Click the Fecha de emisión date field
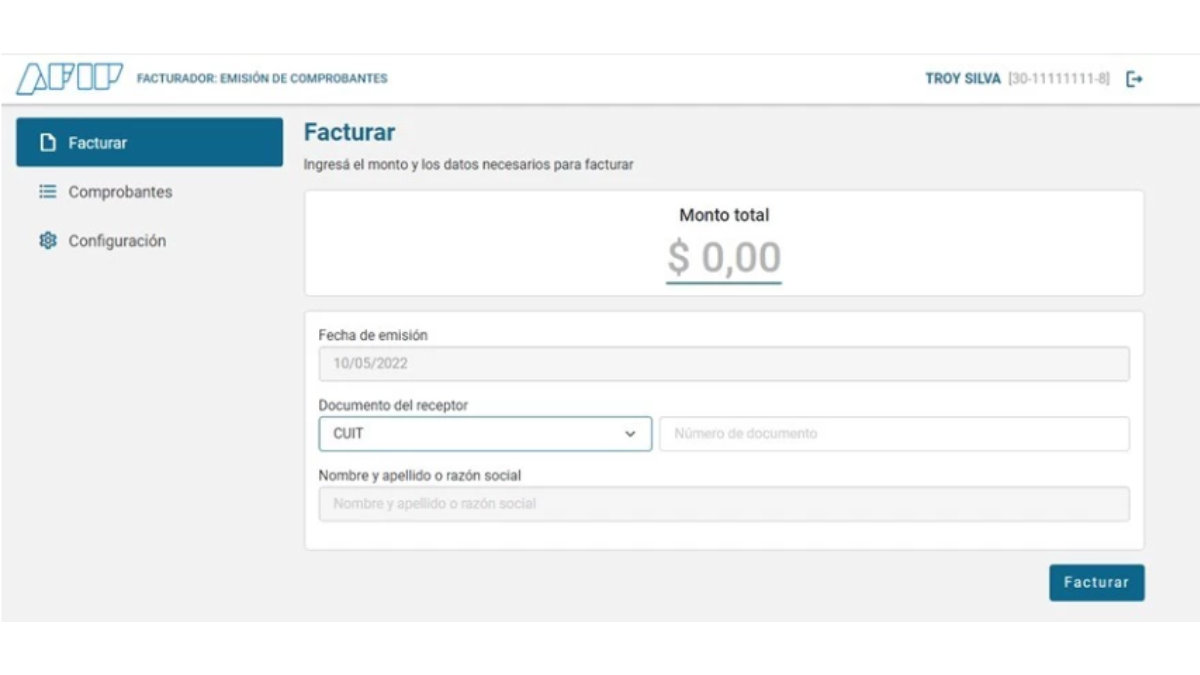This screenshot has height=675, width=1200. (x=724, y=364)
